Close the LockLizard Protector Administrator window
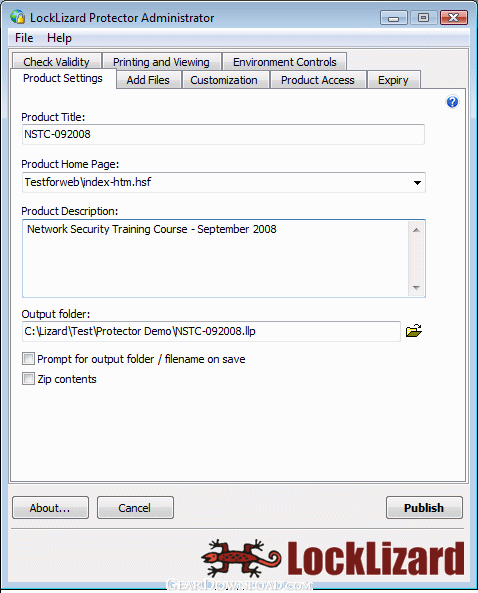This screenshot has width=478, height=593. 453,18
